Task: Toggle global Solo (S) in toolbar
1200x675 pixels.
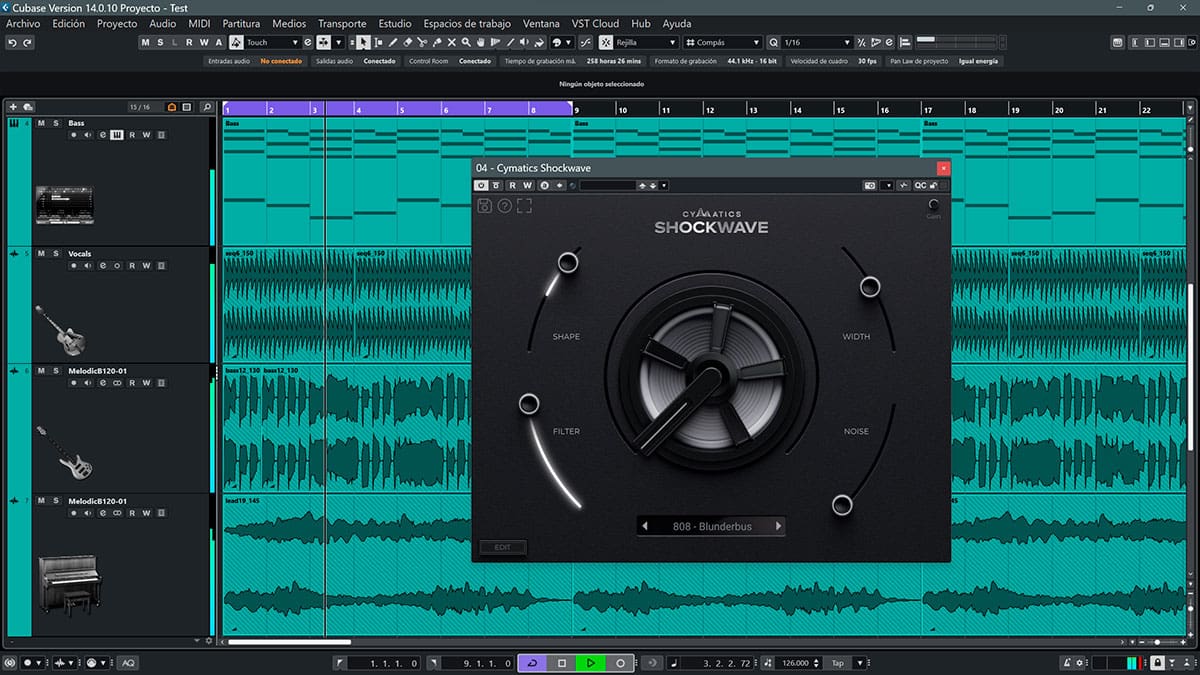Action: (160, 42)
